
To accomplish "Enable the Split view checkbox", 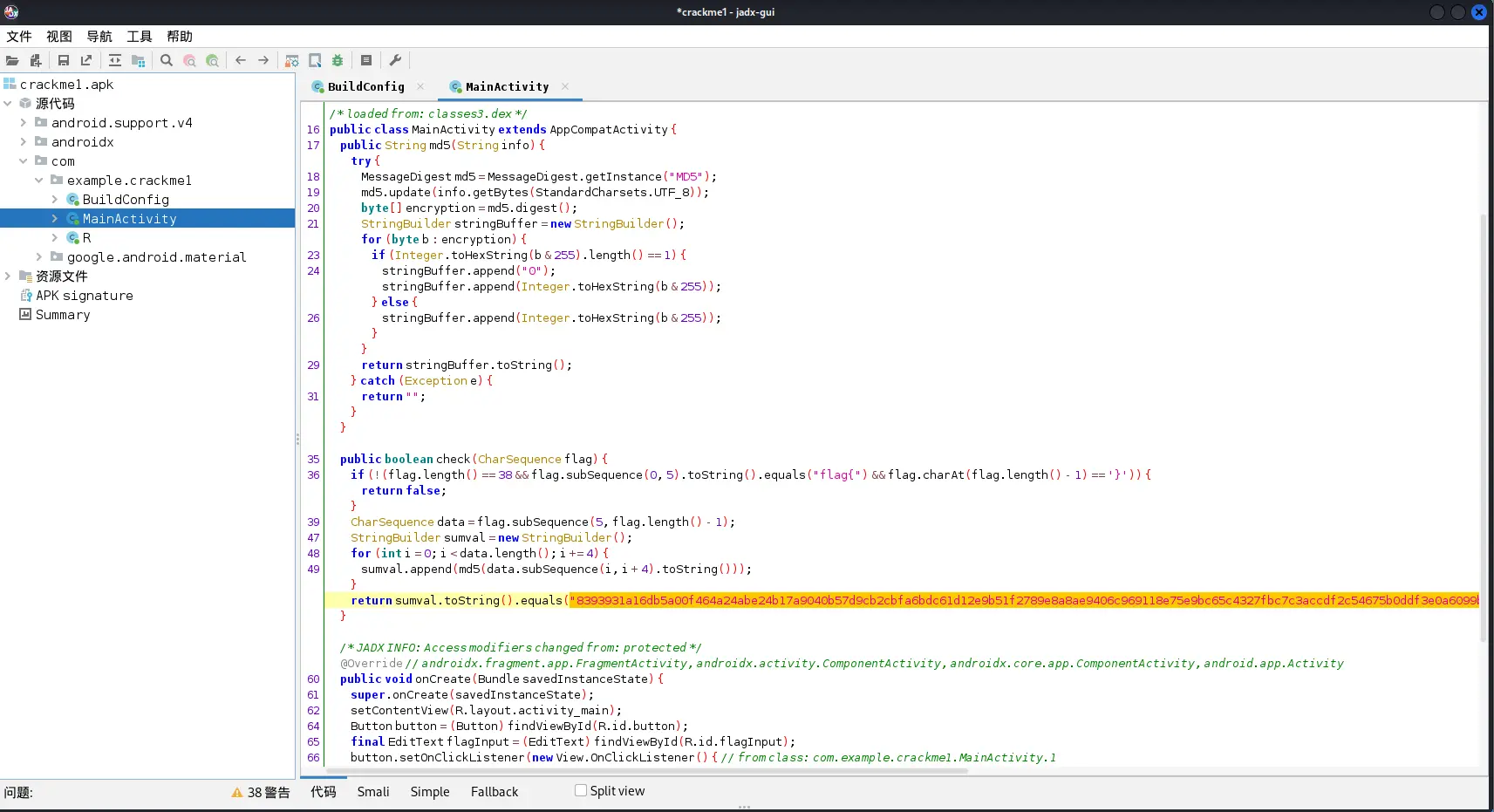I will [581, 790].
